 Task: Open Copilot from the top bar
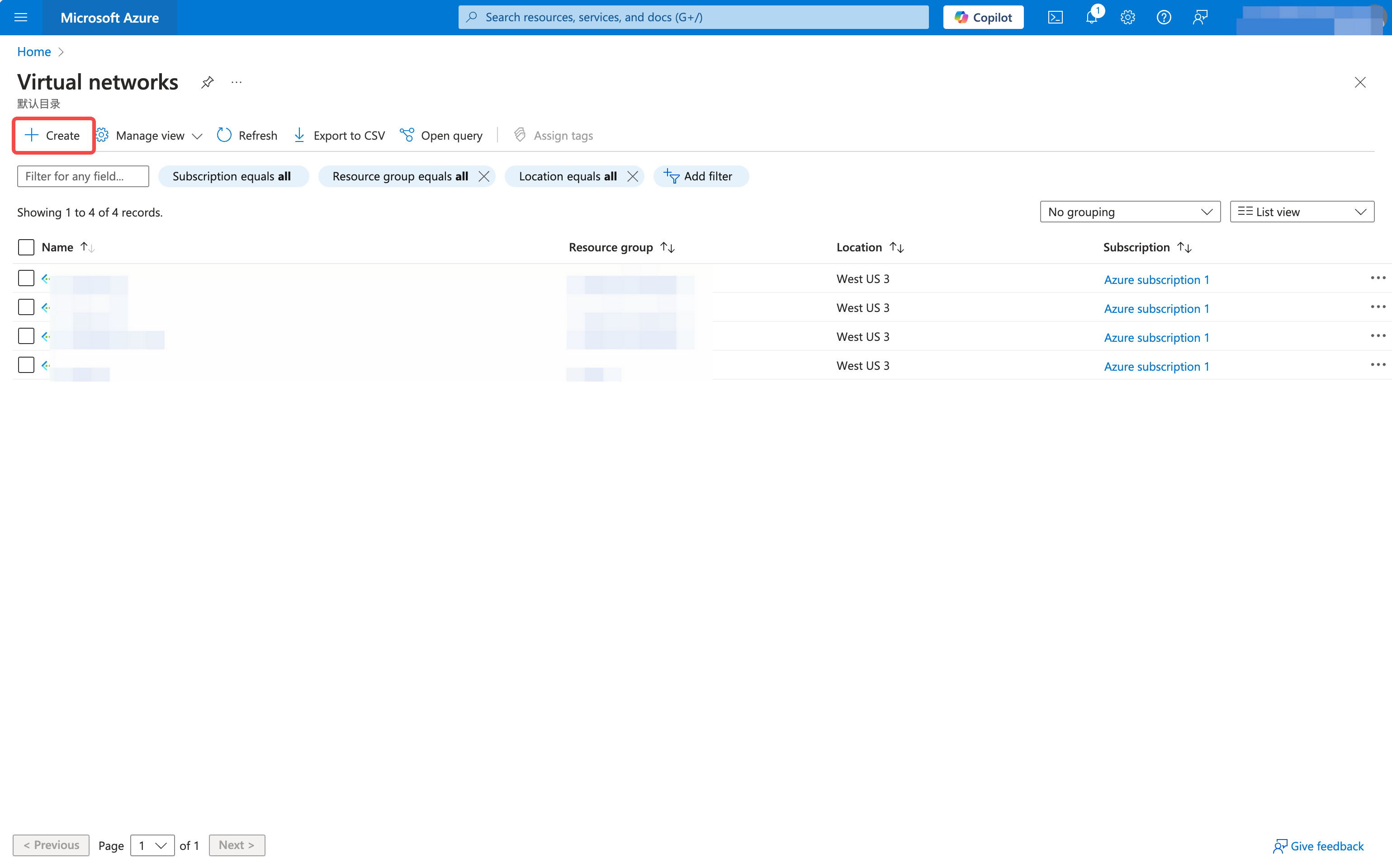[983, 17]
